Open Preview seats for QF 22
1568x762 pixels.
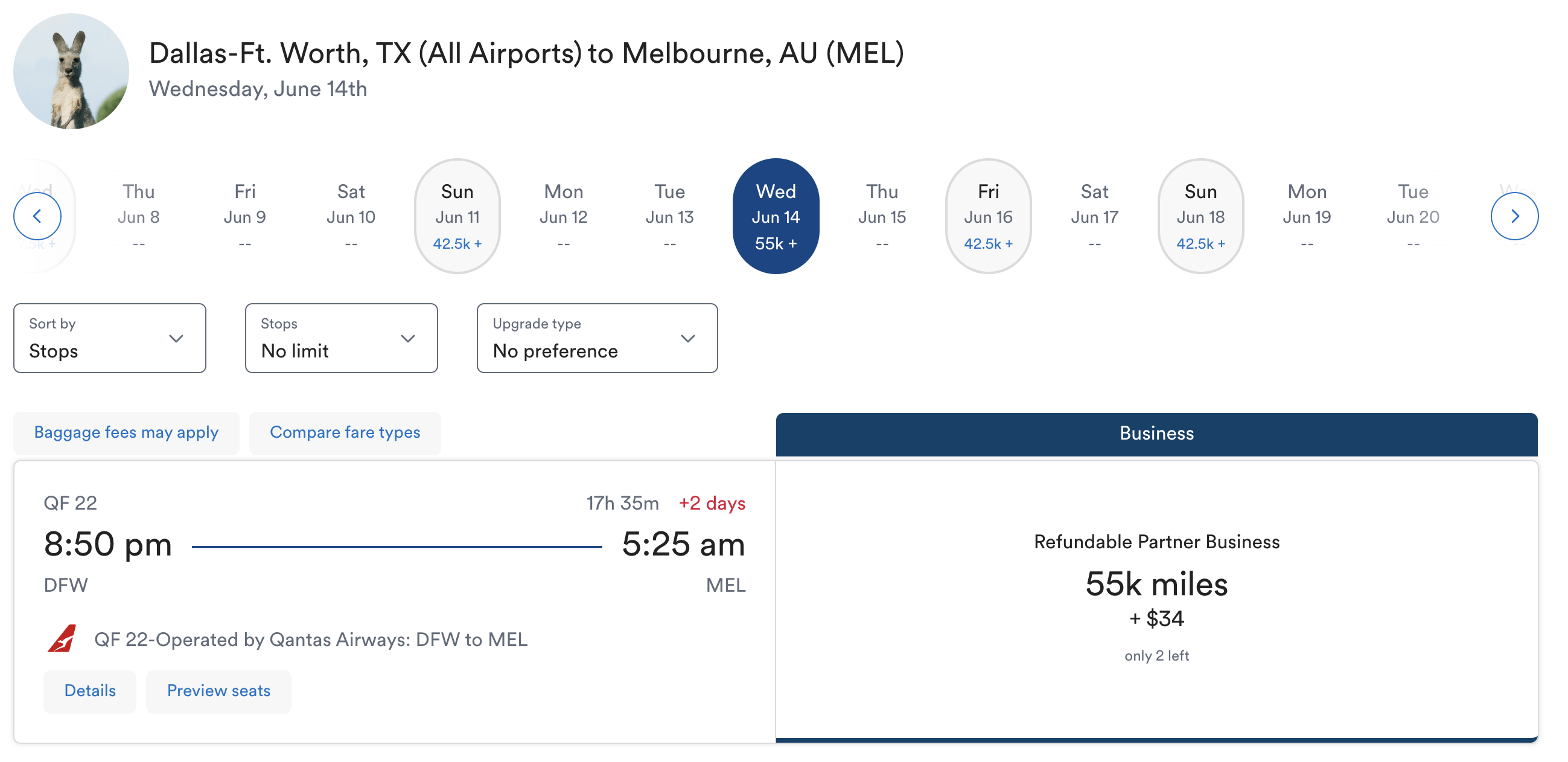coord(218,691)
